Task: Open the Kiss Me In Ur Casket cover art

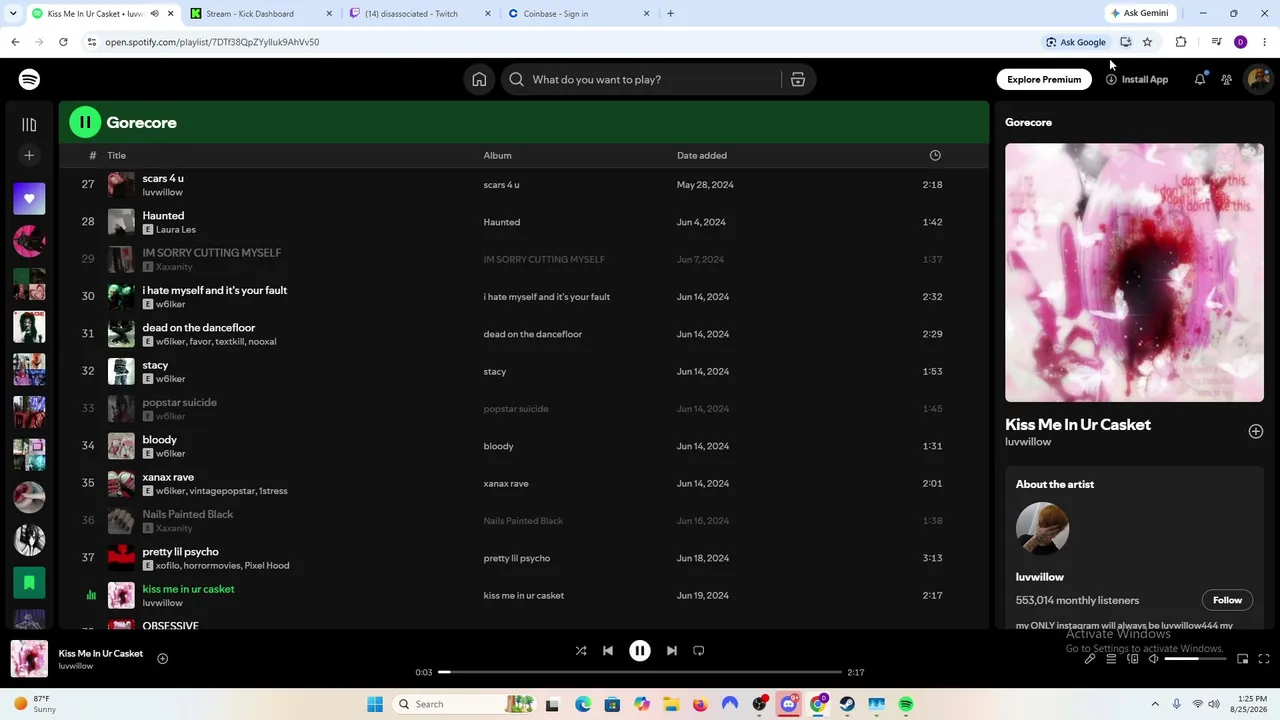Action: tap(1134, 272)
